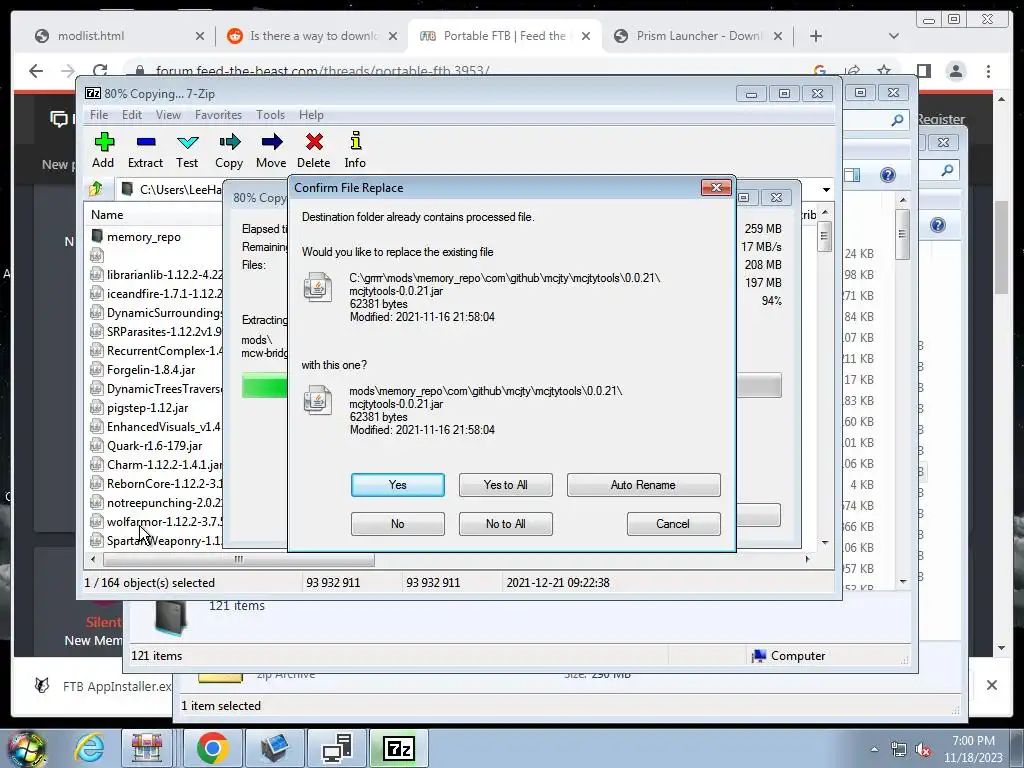Click the 7-Zip horizontal scrollbar thumb
This screenshot has width=1024, height=768.
pos(238,560)
